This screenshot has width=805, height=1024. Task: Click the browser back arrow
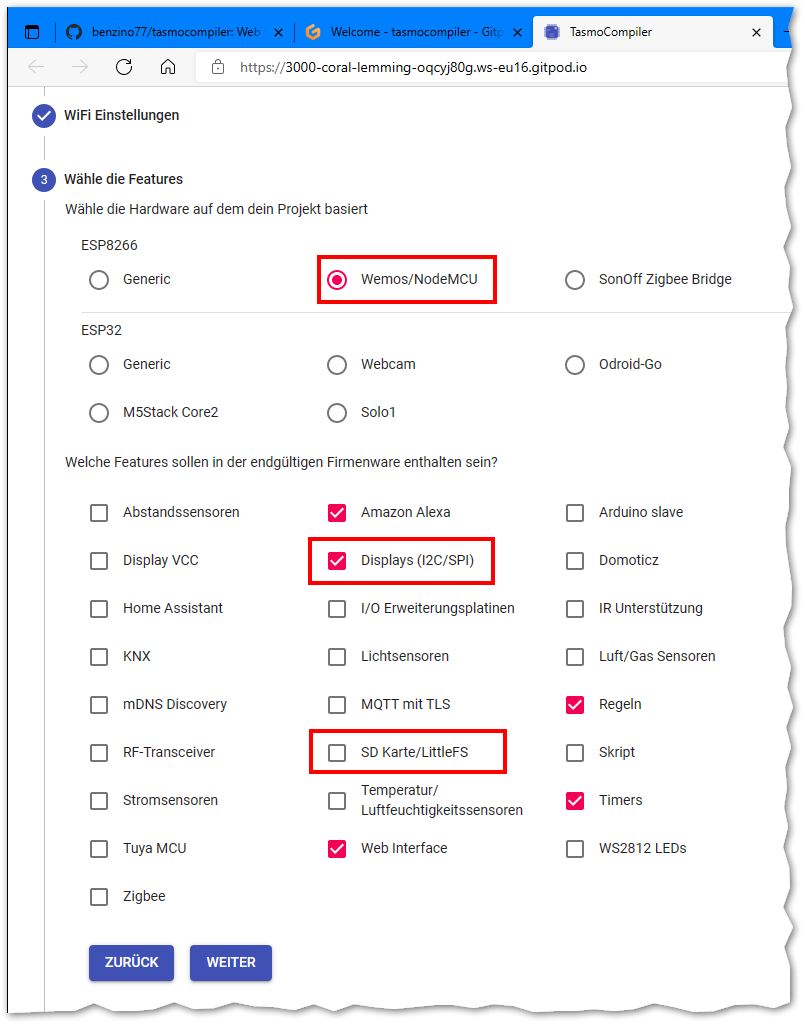coord(36,68)
